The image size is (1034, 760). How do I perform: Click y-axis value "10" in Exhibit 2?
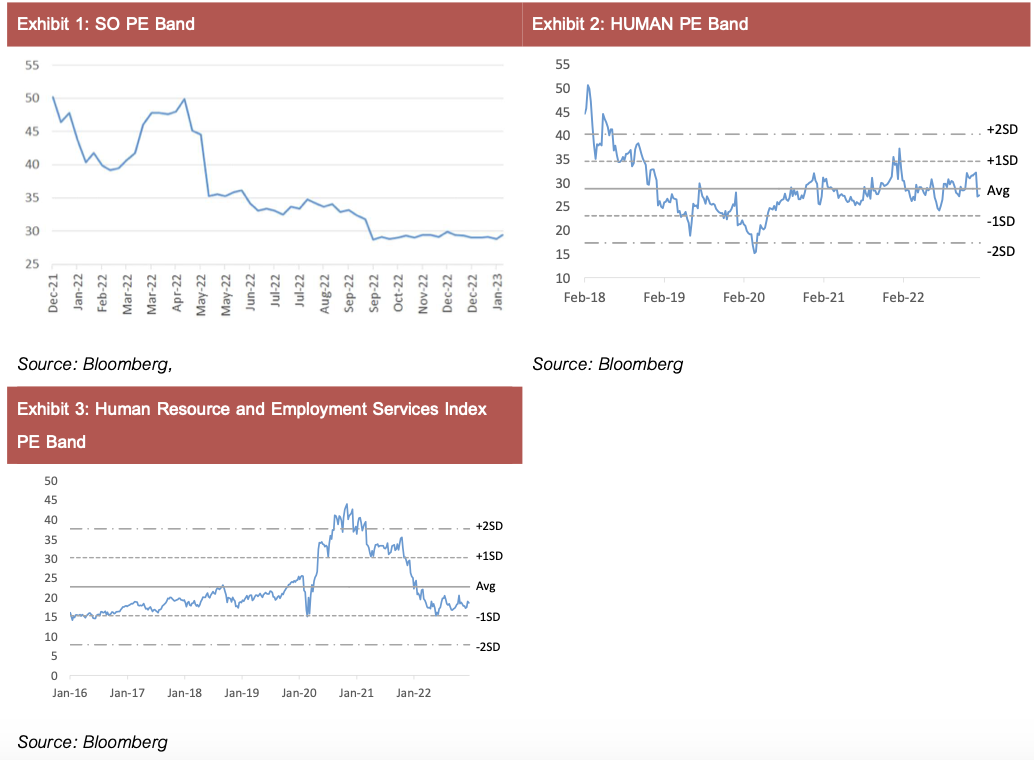563,278
